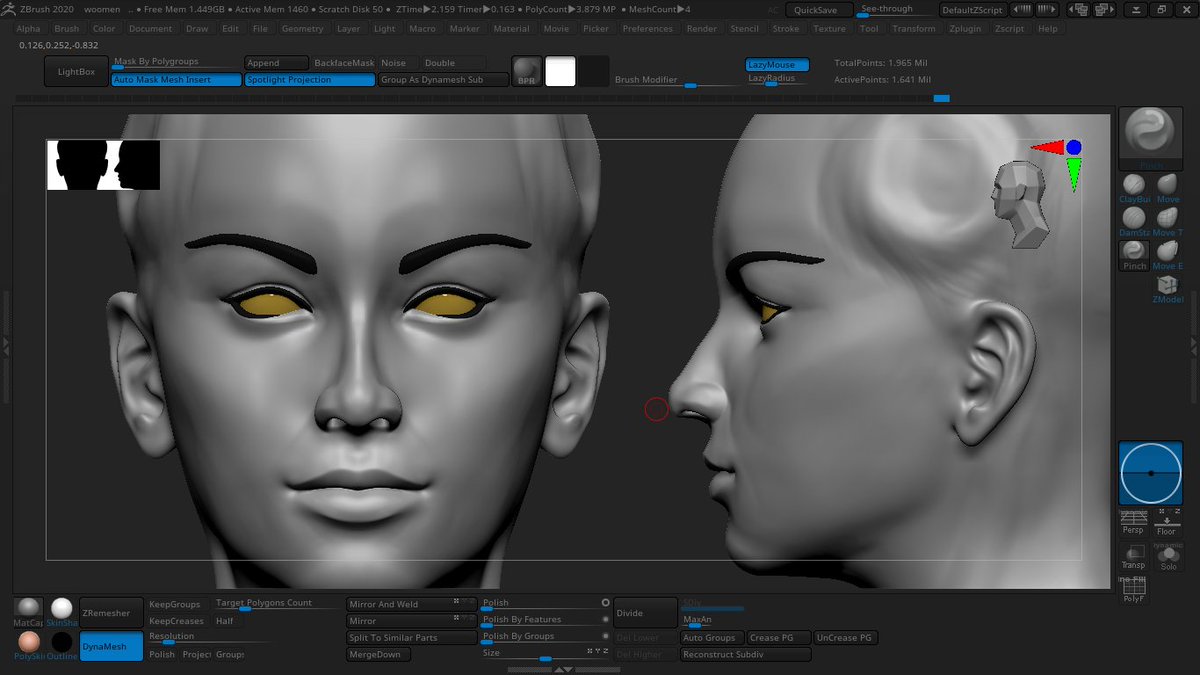
Task: Click the Reconstruct Subdiv button
Action: pyautogui.click(x=745, y=655)
